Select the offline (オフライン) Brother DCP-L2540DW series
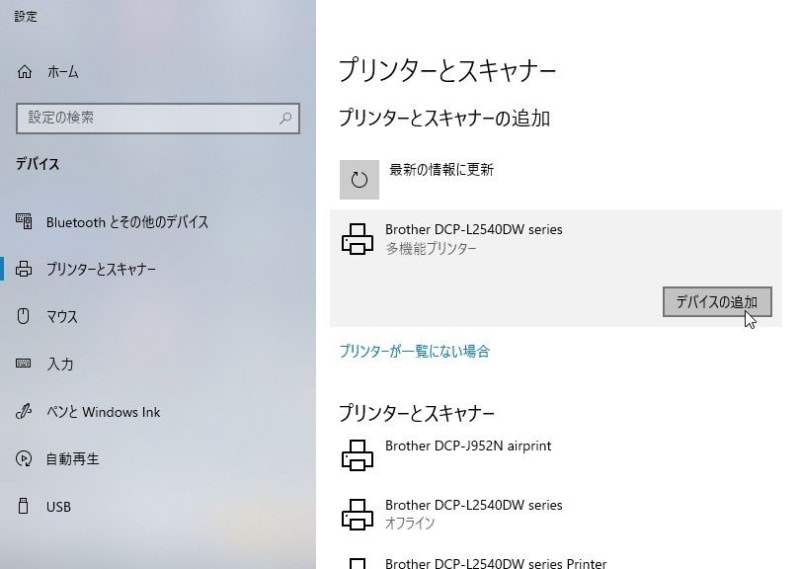 (x=473, y=514)
